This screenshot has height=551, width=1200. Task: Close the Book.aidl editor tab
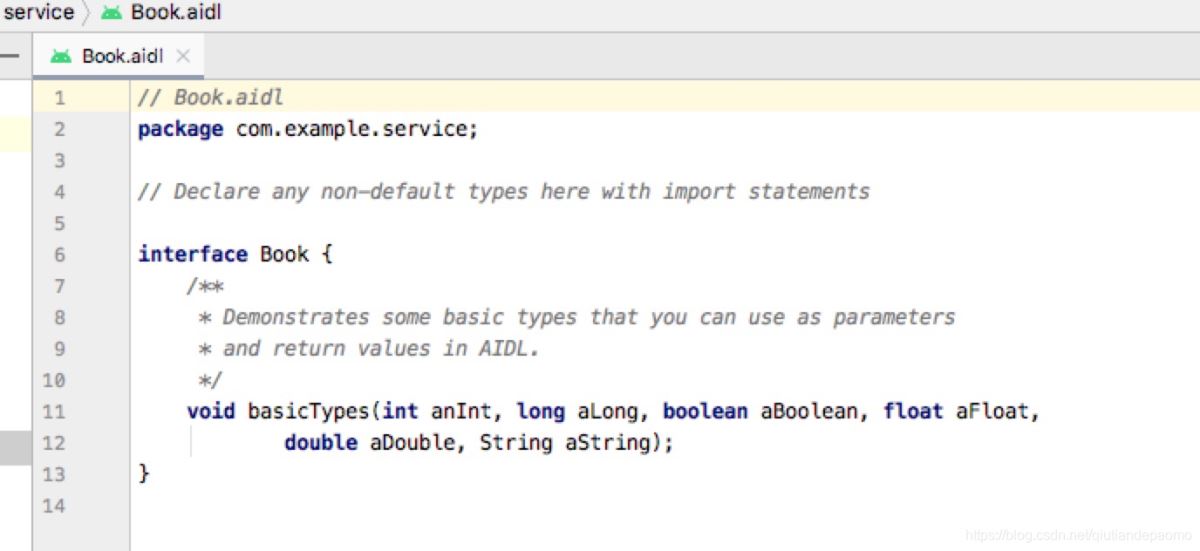(x=183, y=56)
